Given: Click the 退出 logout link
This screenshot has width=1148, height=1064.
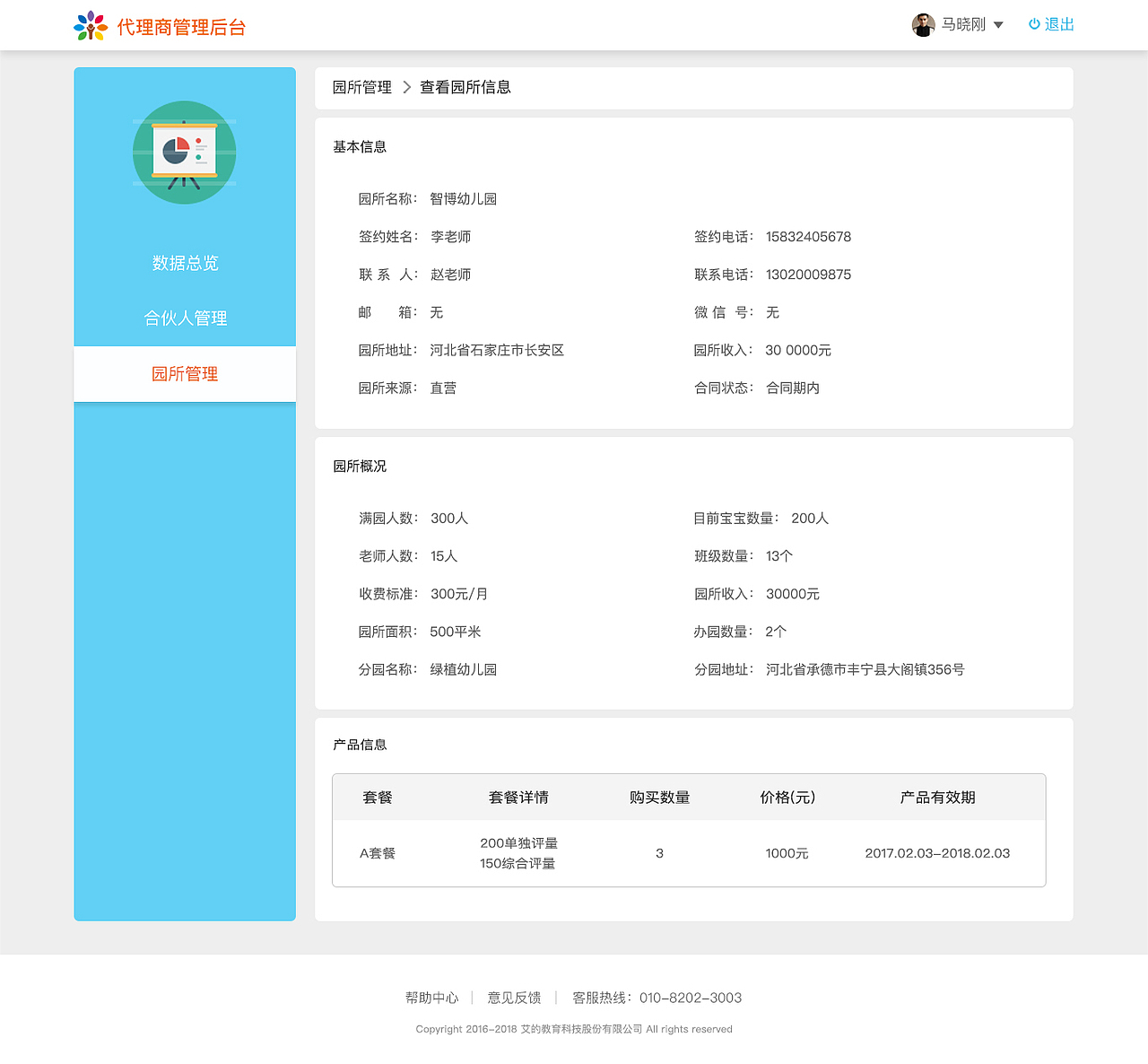Looking at the screenshot, I should pyautogui.click(x=1059, y=24).
